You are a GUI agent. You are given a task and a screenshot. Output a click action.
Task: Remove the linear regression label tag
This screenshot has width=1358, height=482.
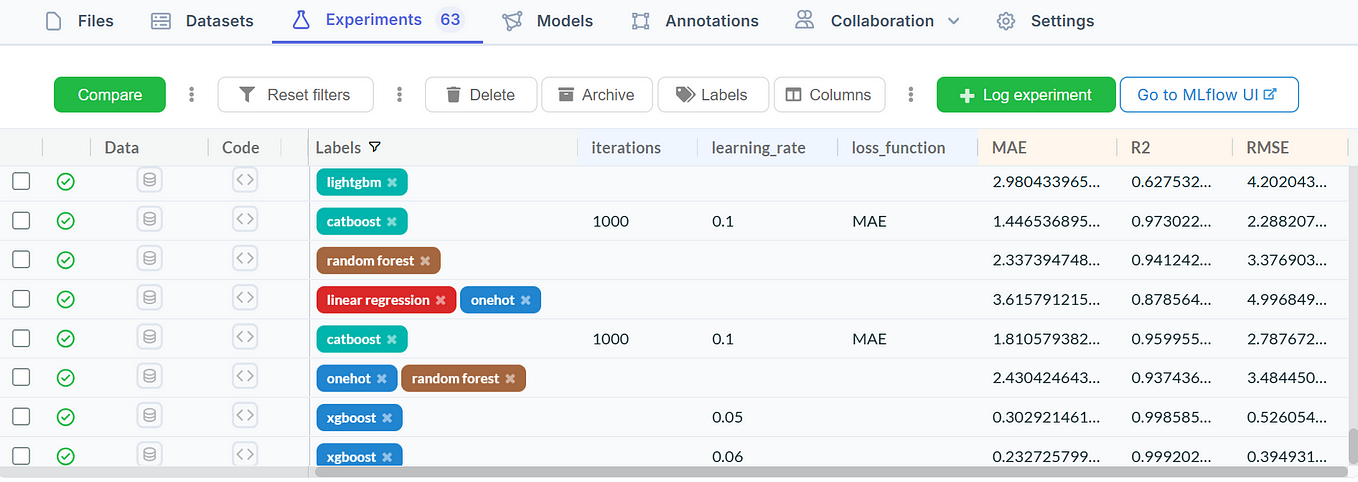[x=440, y=300]
